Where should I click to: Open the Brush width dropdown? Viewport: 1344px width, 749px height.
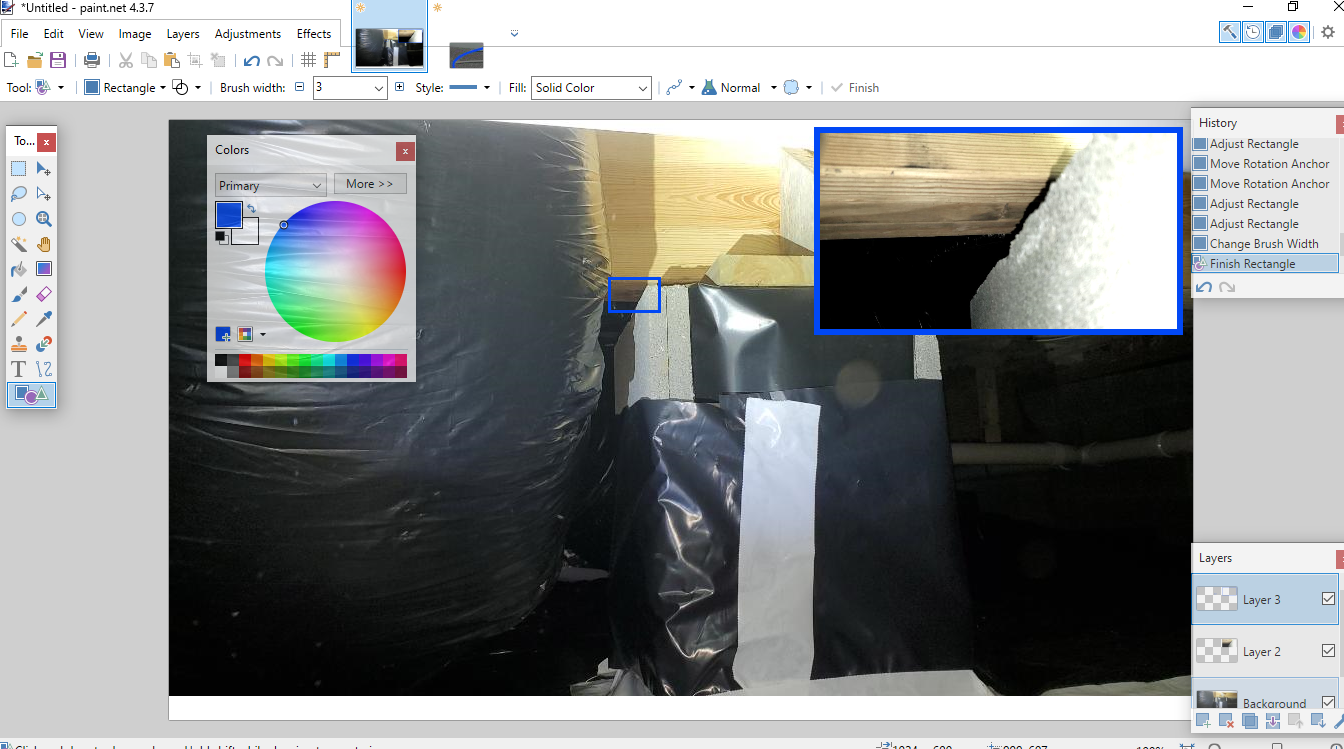point(379,88)
